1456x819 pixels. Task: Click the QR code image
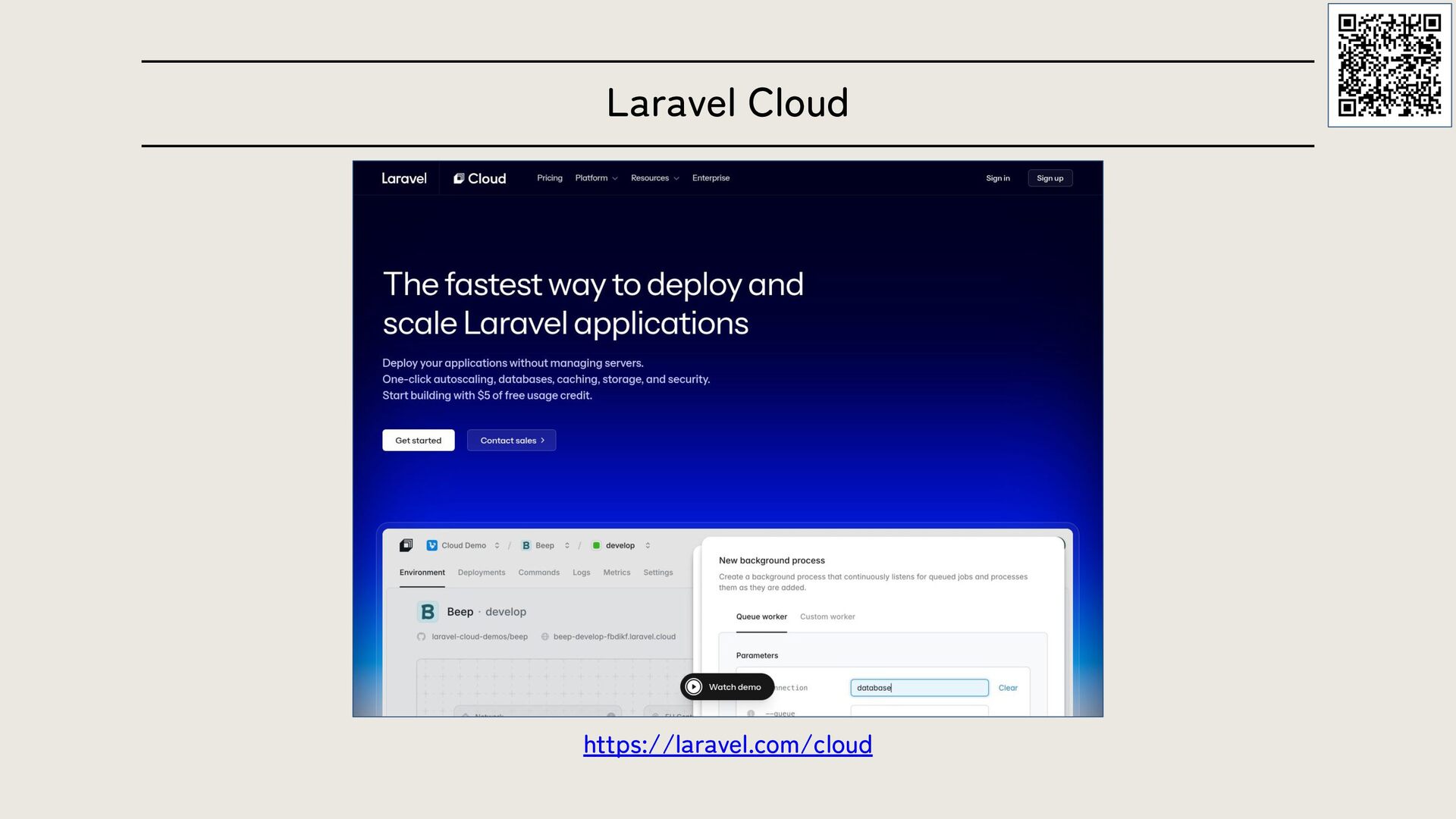(1390, 65)
